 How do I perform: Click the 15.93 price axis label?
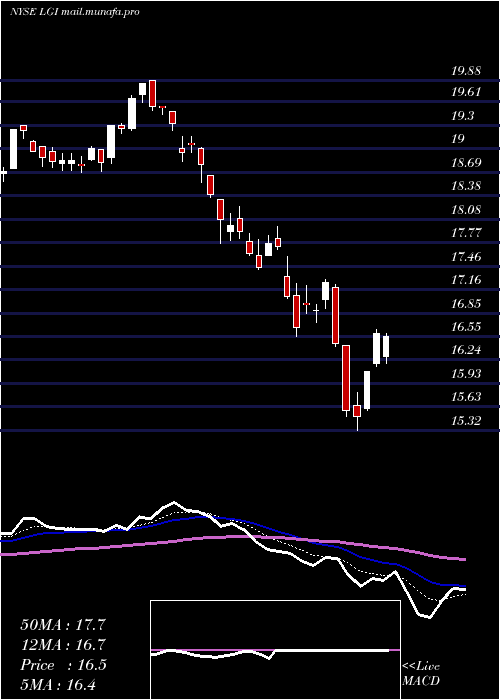(x=466, y=373)
